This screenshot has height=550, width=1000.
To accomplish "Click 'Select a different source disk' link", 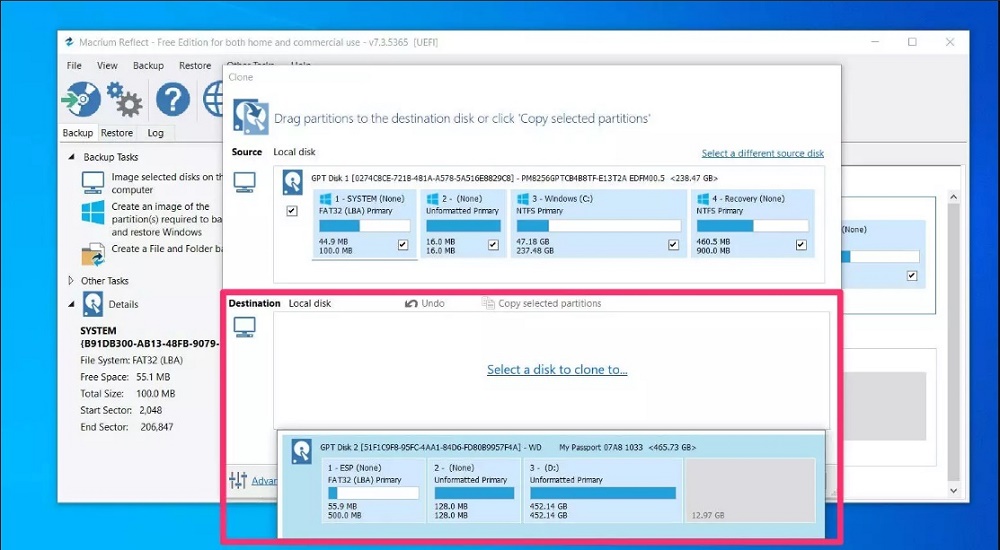I will (763, 153).
